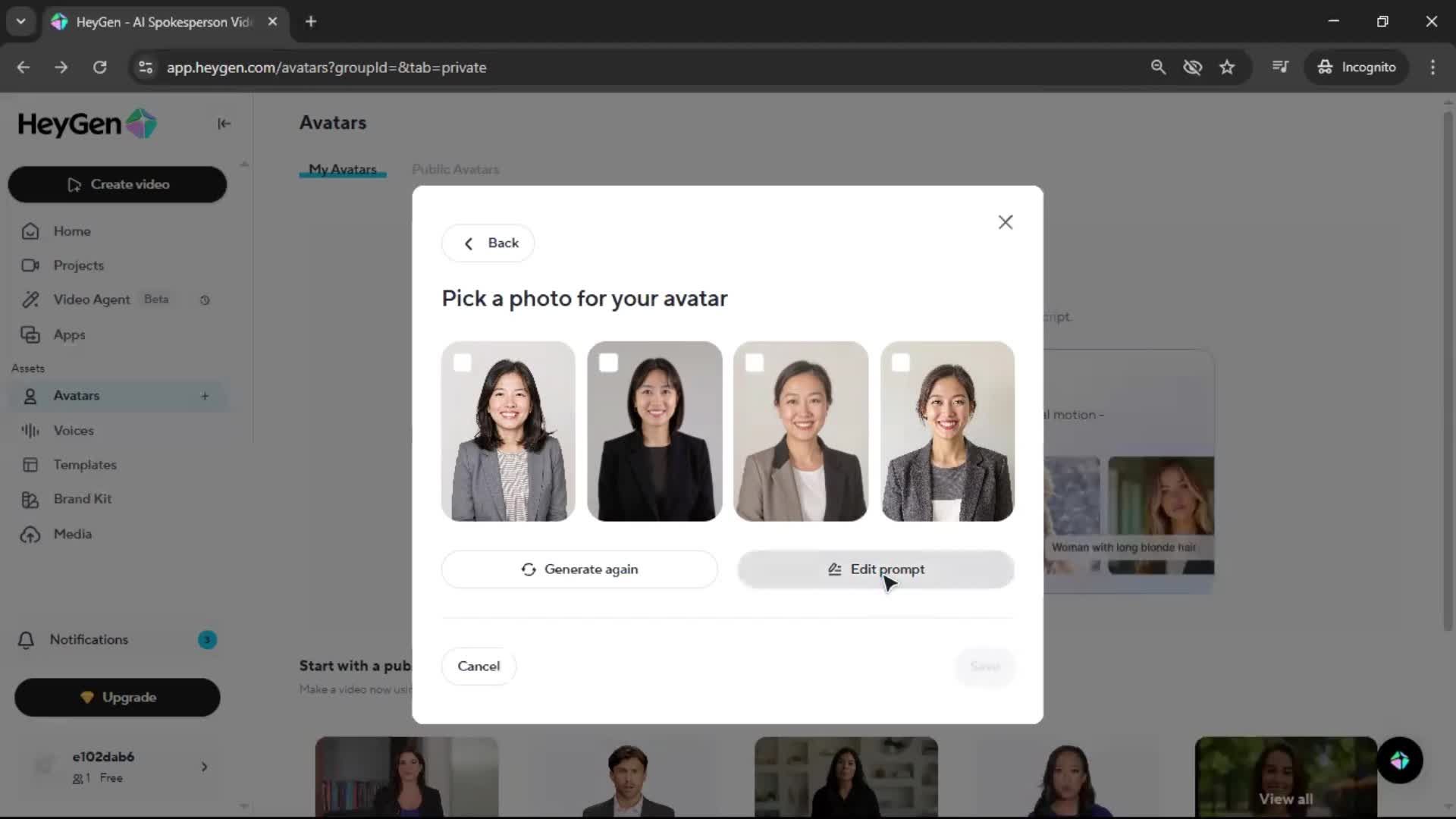Open Chrome three-dot menu
Viewport: 1456px width, 819px height.
(x=1432, y=67)
